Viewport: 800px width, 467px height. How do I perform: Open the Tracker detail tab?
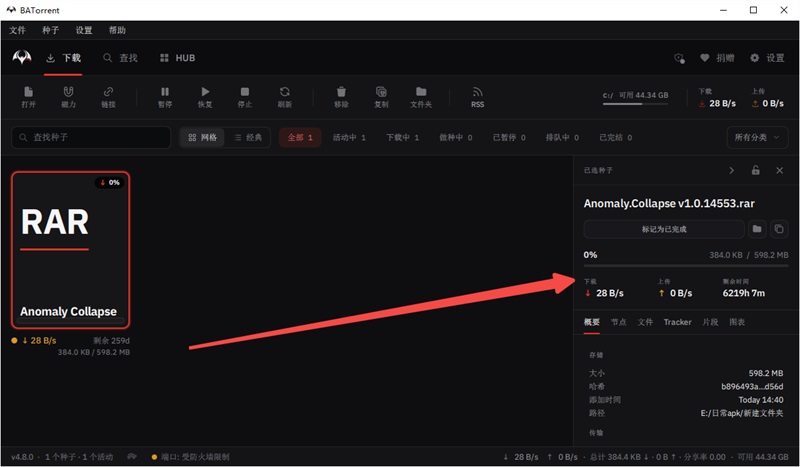point(677,322)
